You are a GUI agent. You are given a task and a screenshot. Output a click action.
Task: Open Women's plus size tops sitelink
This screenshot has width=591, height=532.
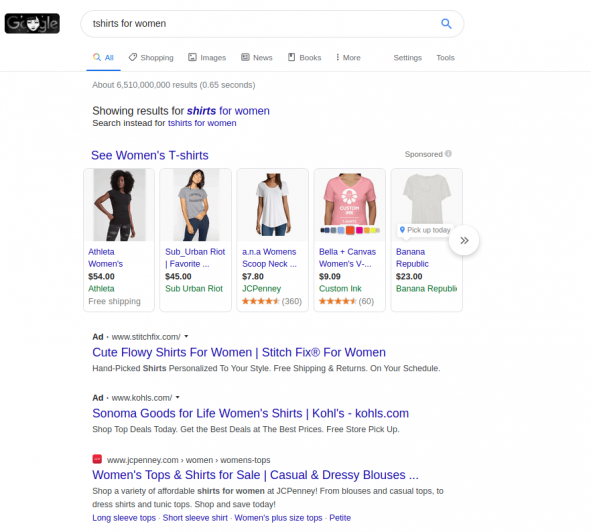pyautogui.click(x=278, y=518)
